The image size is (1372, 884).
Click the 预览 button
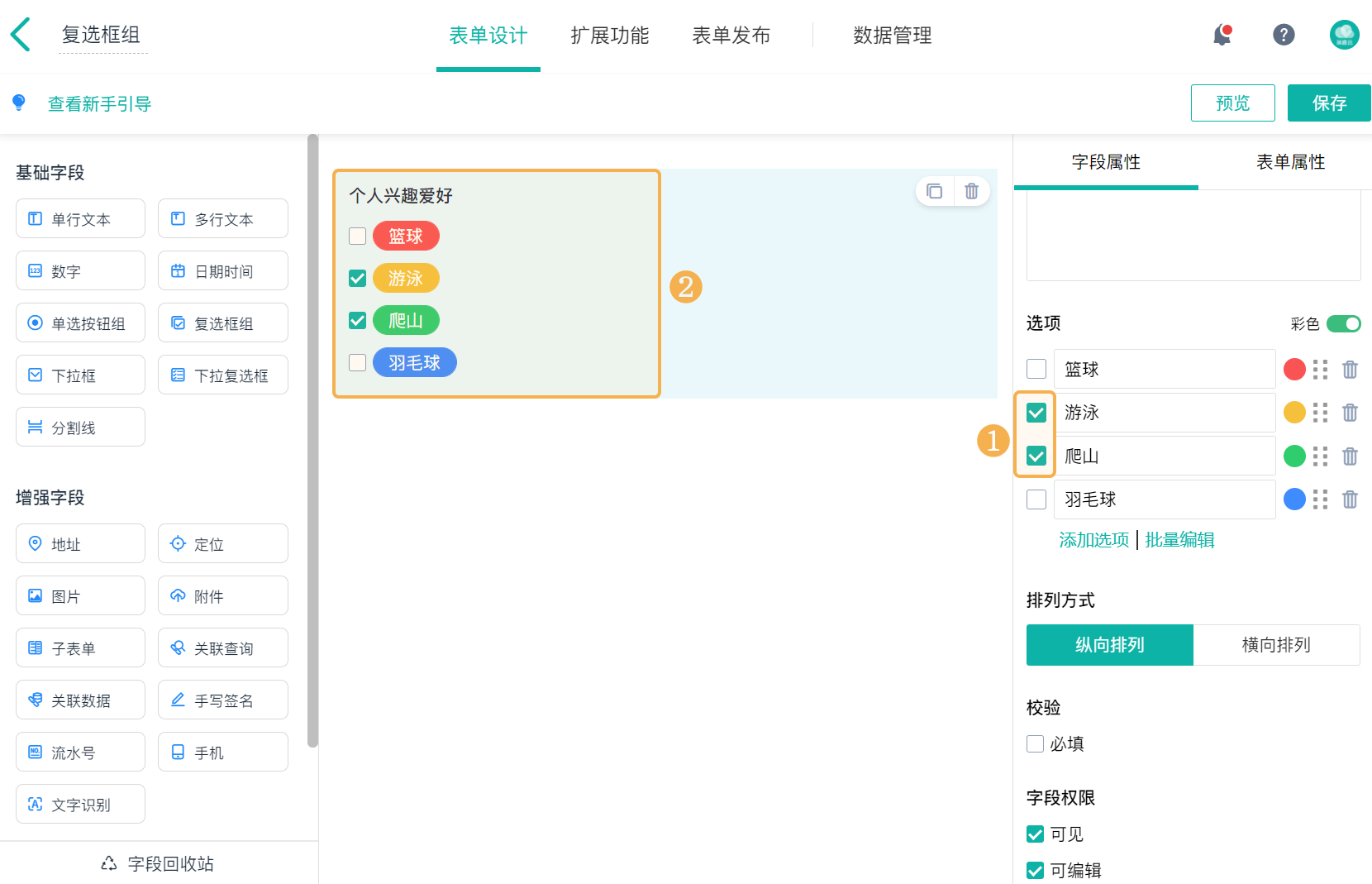(x=1233, y=103)
